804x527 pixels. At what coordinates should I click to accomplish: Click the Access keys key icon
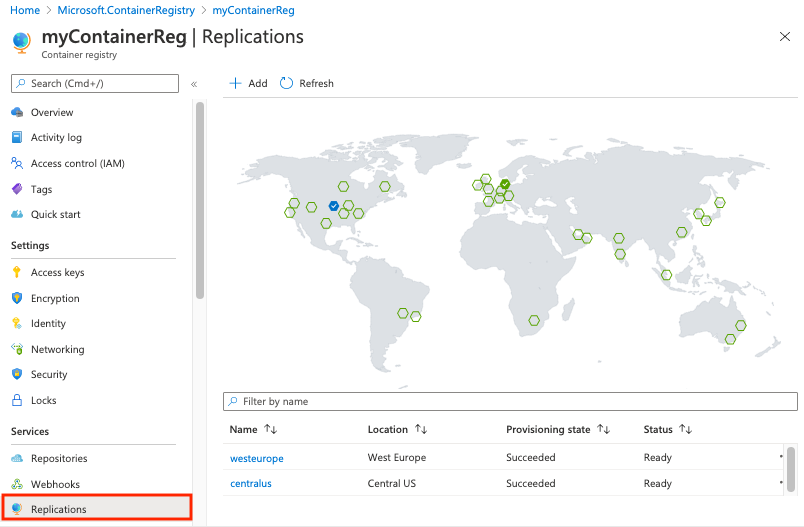tap(17, 272)
